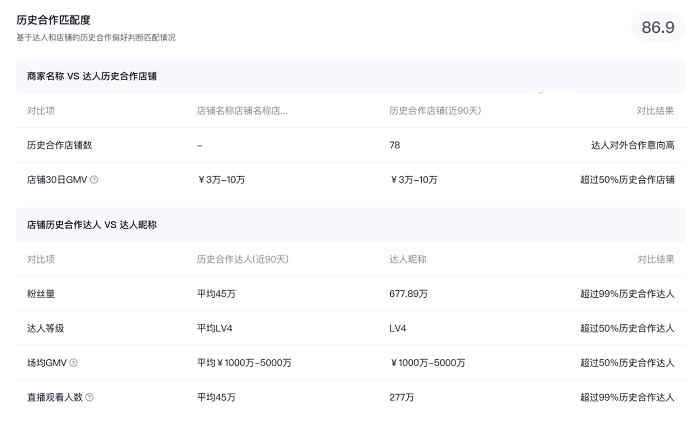Click result text 达人对外合作意向高
The width and height of the screenshot is (700, 425).
coord(632,145)
